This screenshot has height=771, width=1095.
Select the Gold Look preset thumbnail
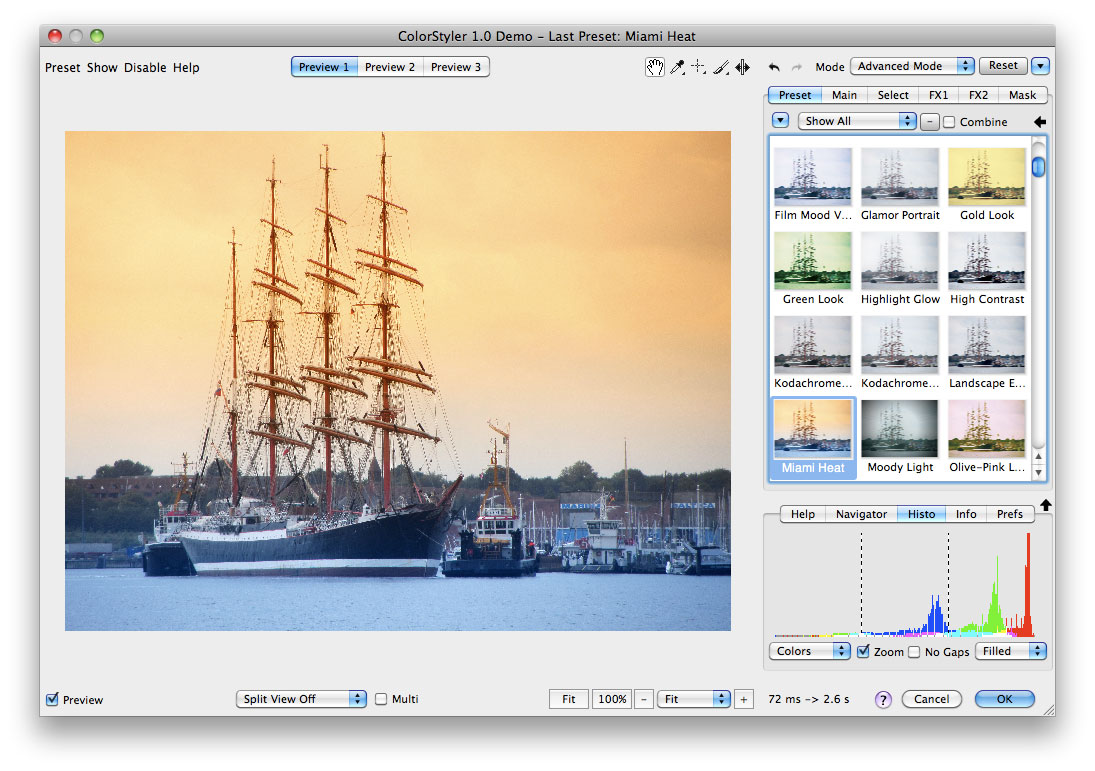point(987,176)
